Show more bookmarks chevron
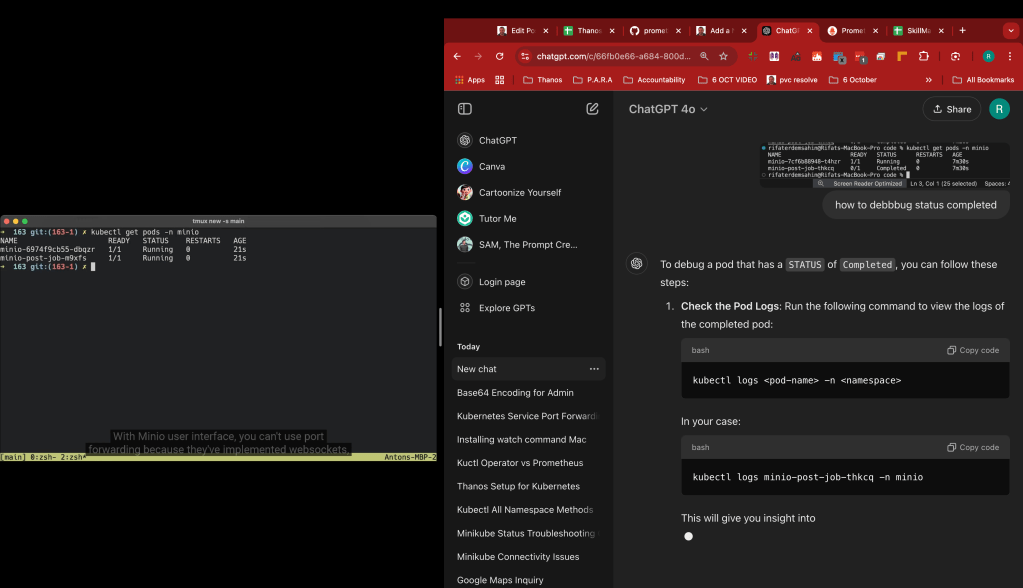This screenshot has width=1023, height=588. pos(928,80)
